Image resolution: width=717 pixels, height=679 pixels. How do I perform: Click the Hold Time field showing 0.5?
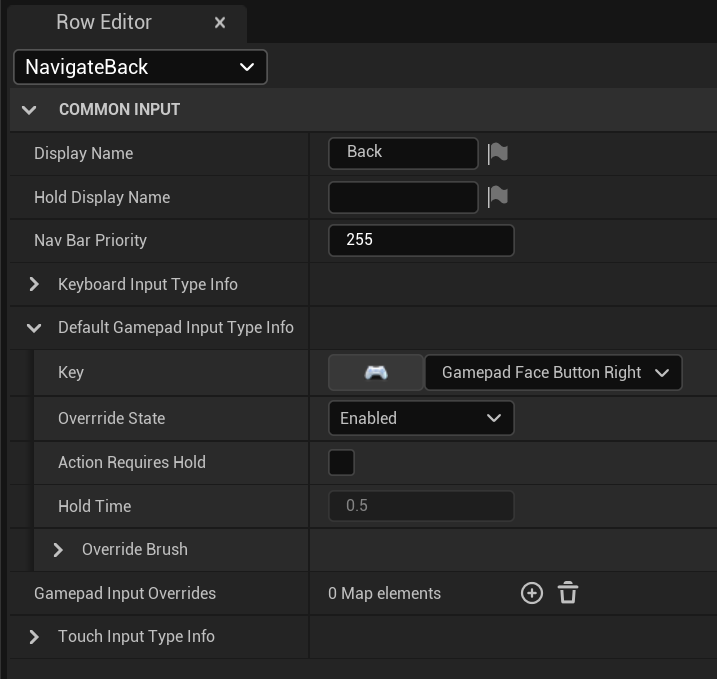tap(421, 506)
